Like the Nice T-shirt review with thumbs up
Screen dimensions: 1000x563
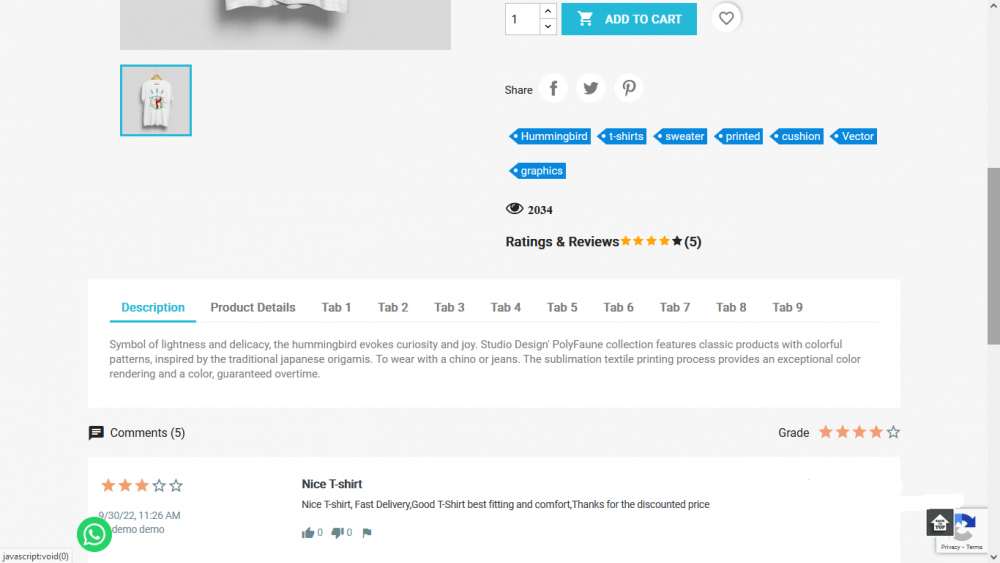tap(308, 532)
